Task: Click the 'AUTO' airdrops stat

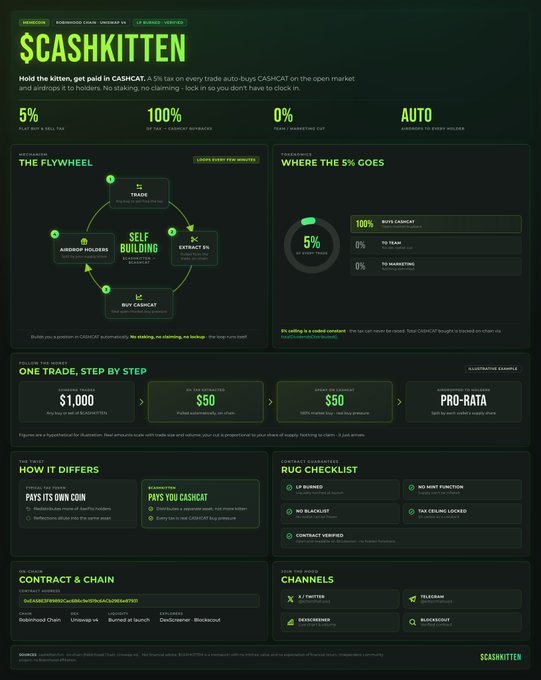Action: [416, 115]
